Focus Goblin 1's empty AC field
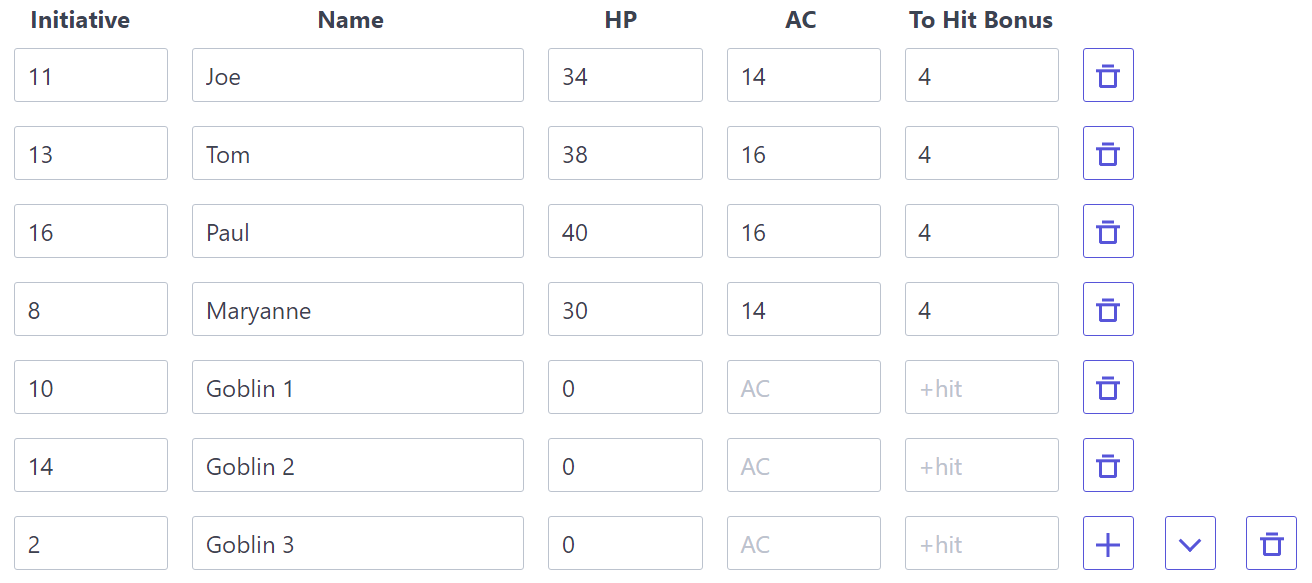Viewport: 1312px width, 583px height. pyautogui.click(x=803, y=387)
